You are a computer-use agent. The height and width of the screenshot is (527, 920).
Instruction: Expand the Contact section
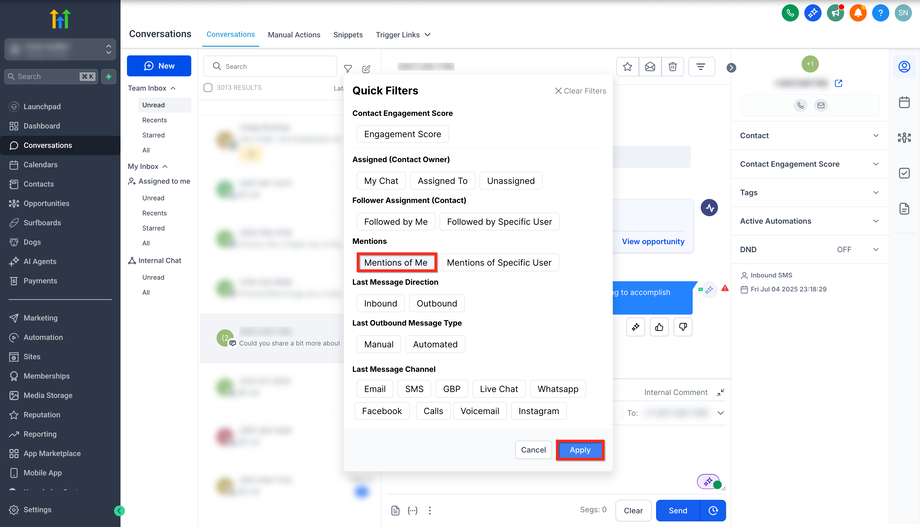(810, 136)
